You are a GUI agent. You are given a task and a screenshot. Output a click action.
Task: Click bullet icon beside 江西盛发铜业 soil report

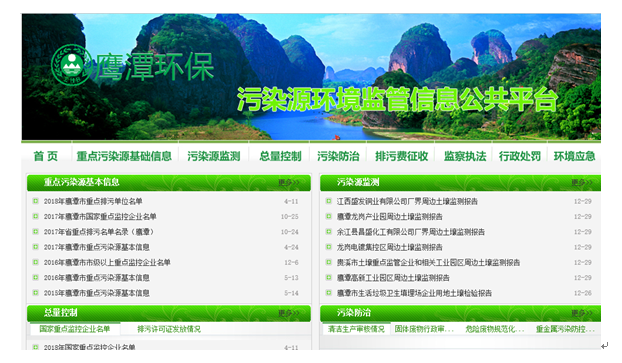(x=328, y=201)
